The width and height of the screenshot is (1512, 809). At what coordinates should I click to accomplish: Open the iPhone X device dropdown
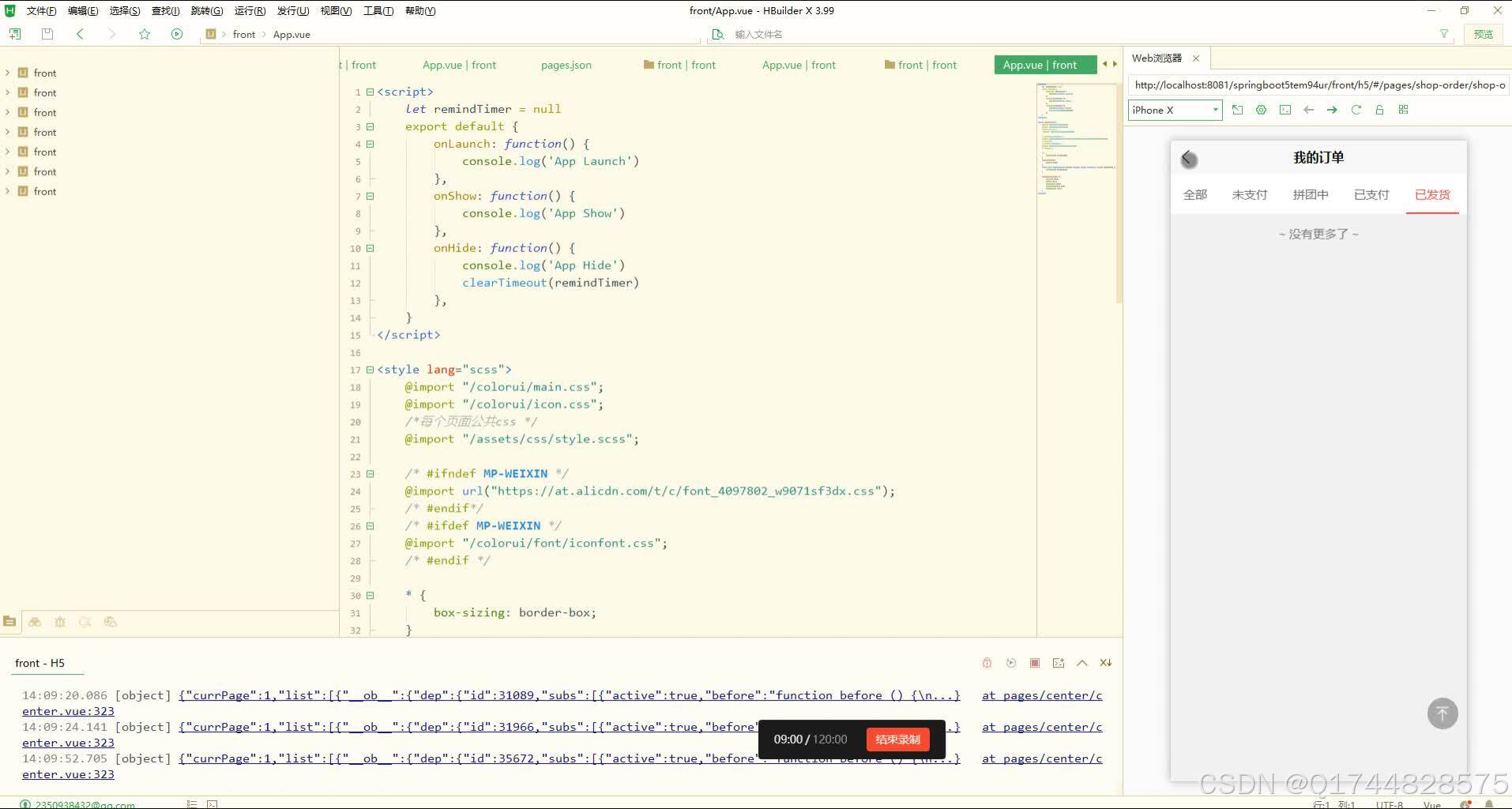point(1175,110)
